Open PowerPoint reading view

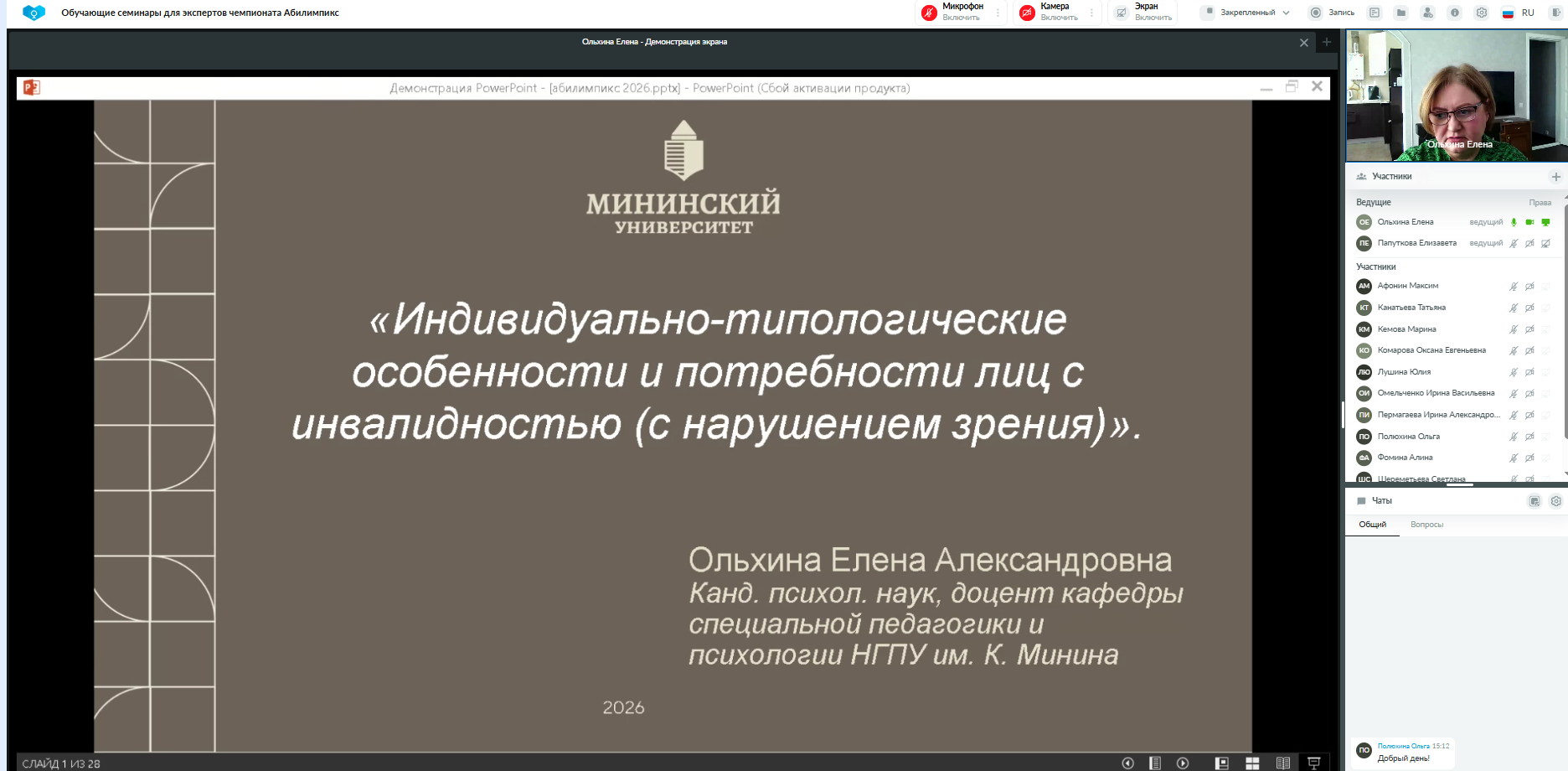[x=1282, y=763]
